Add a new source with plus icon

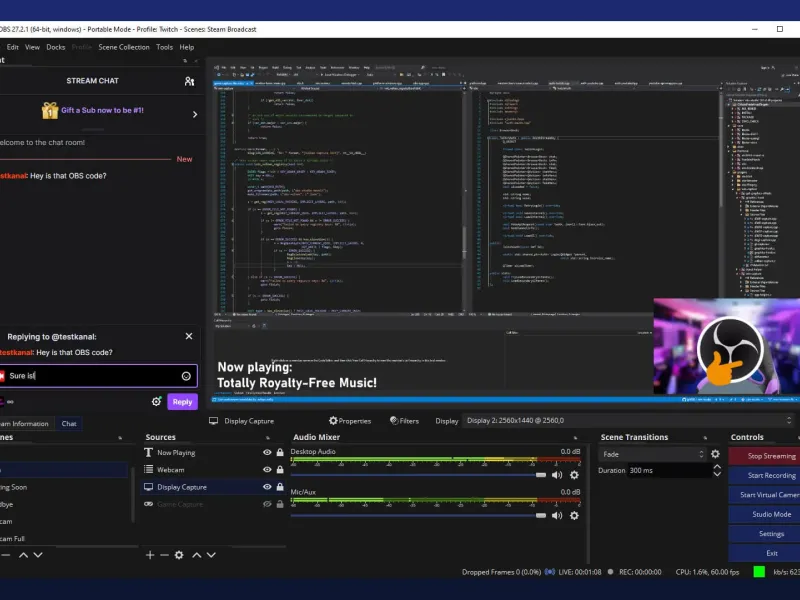pyautogui.click(x=150, y=555)
